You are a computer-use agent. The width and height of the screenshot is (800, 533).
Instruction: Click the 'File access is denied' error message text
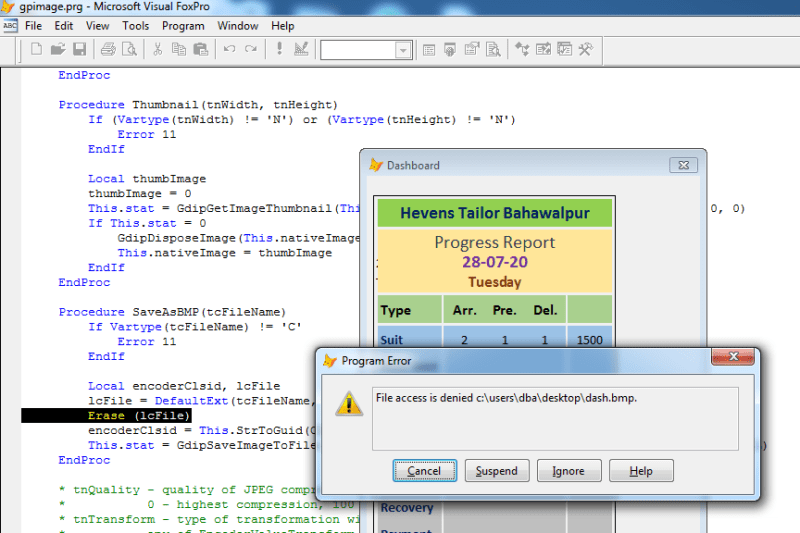tap(506, 398)
